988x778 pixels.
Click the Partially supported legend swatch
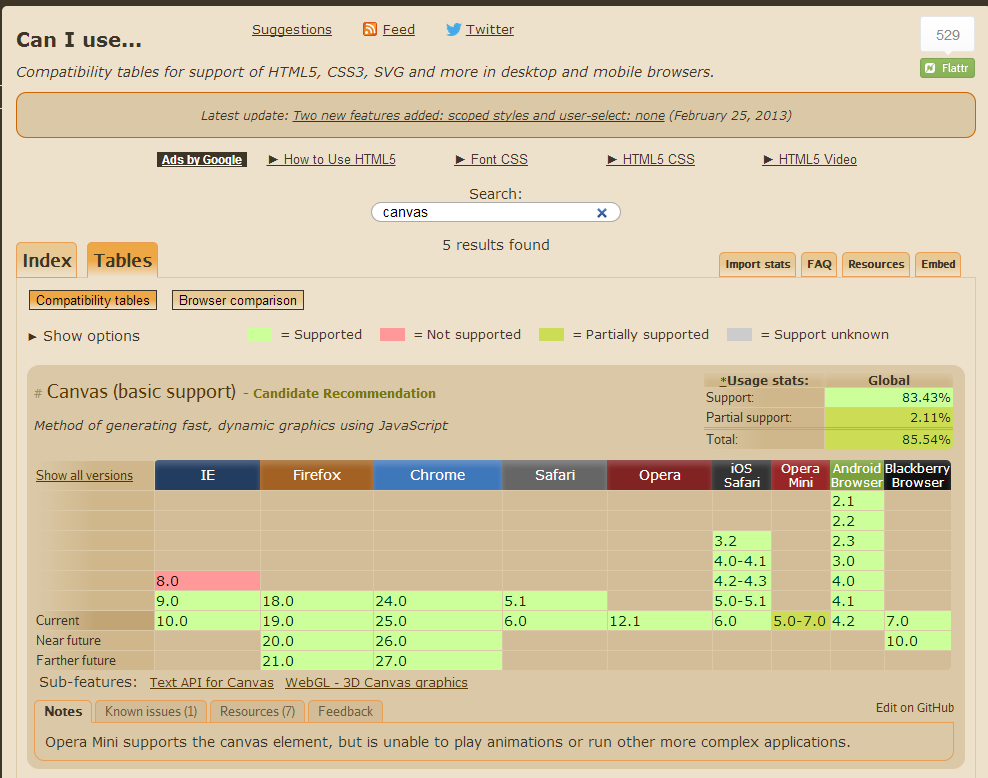551,335
